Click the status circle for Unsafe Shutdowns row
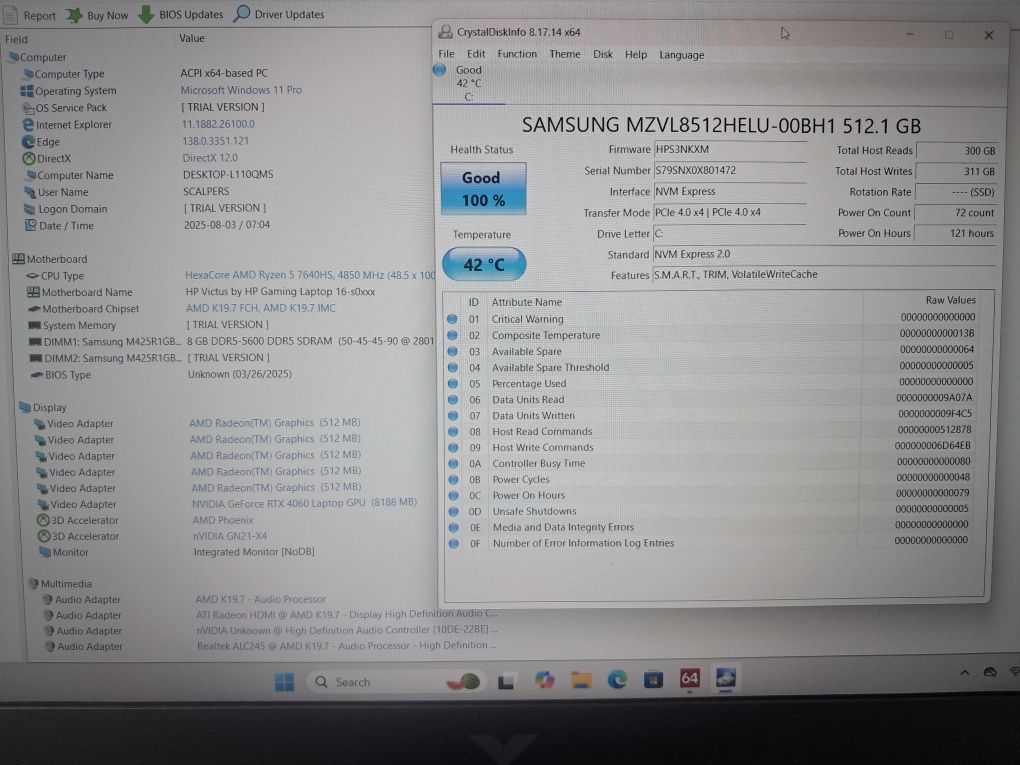Image resolution: width=1020 pixels, height=765 pixels. [453, 511]
